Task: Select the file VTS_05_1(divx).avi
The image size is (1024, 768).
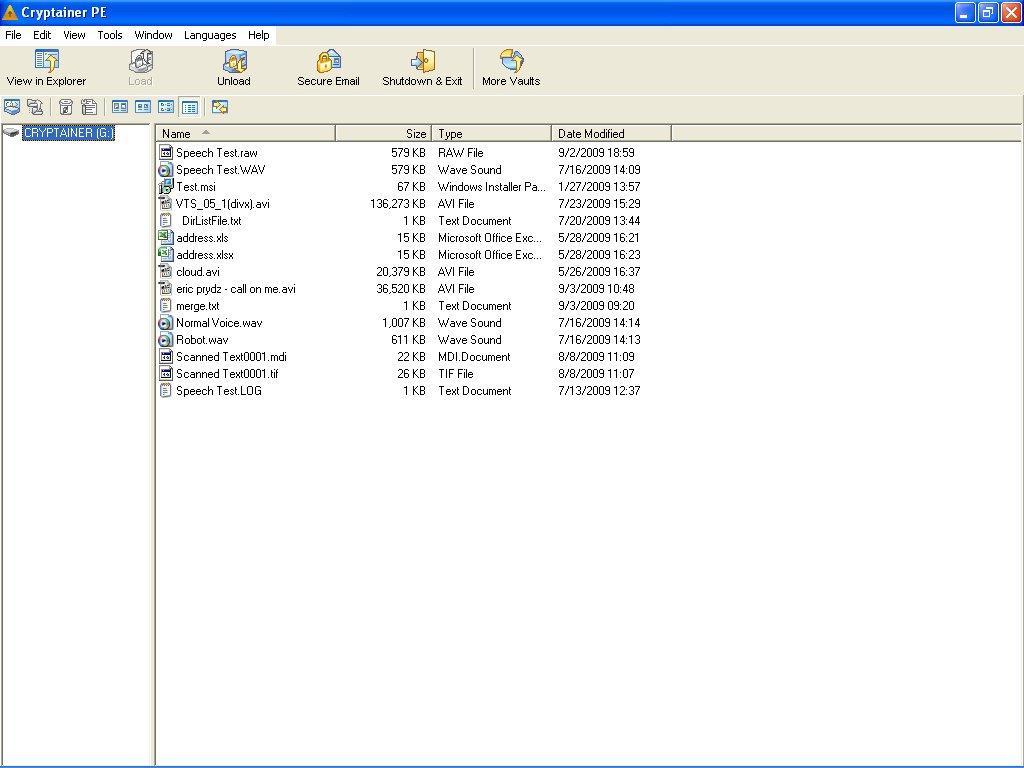Action: click(x=223, y=204)
